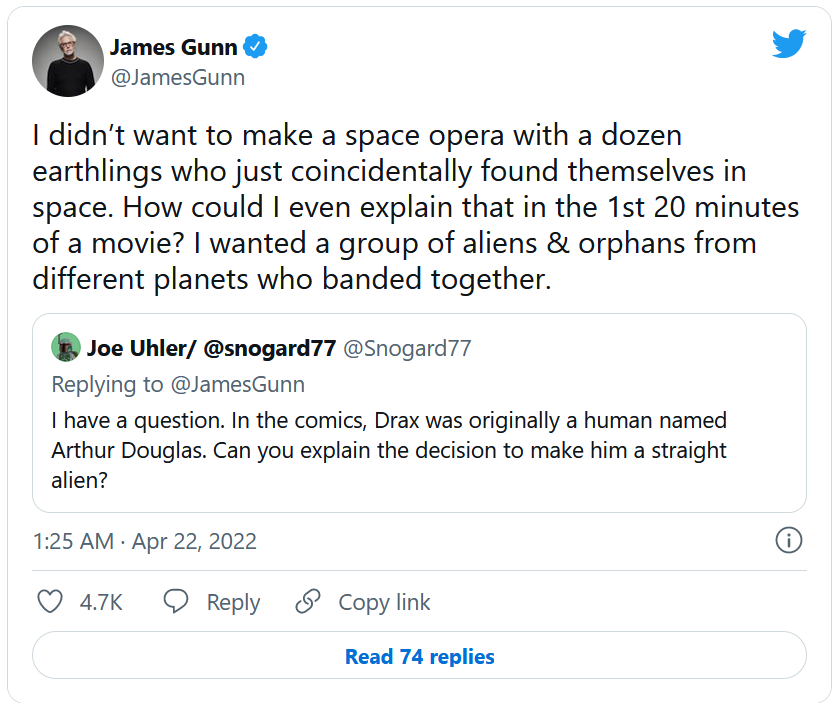This screenshot has height=713, width=838.
Task: Click the reply speech bubble icon
Action: (177, 602)
